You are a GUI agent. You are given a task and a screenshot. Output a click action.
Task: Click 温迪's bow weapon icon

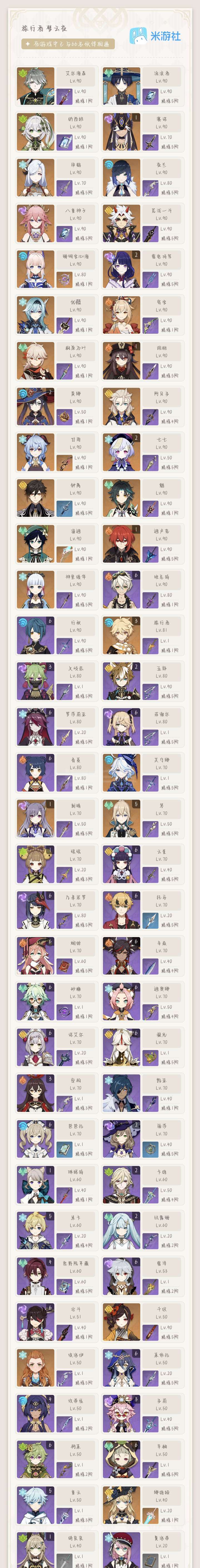pos(64,553)
